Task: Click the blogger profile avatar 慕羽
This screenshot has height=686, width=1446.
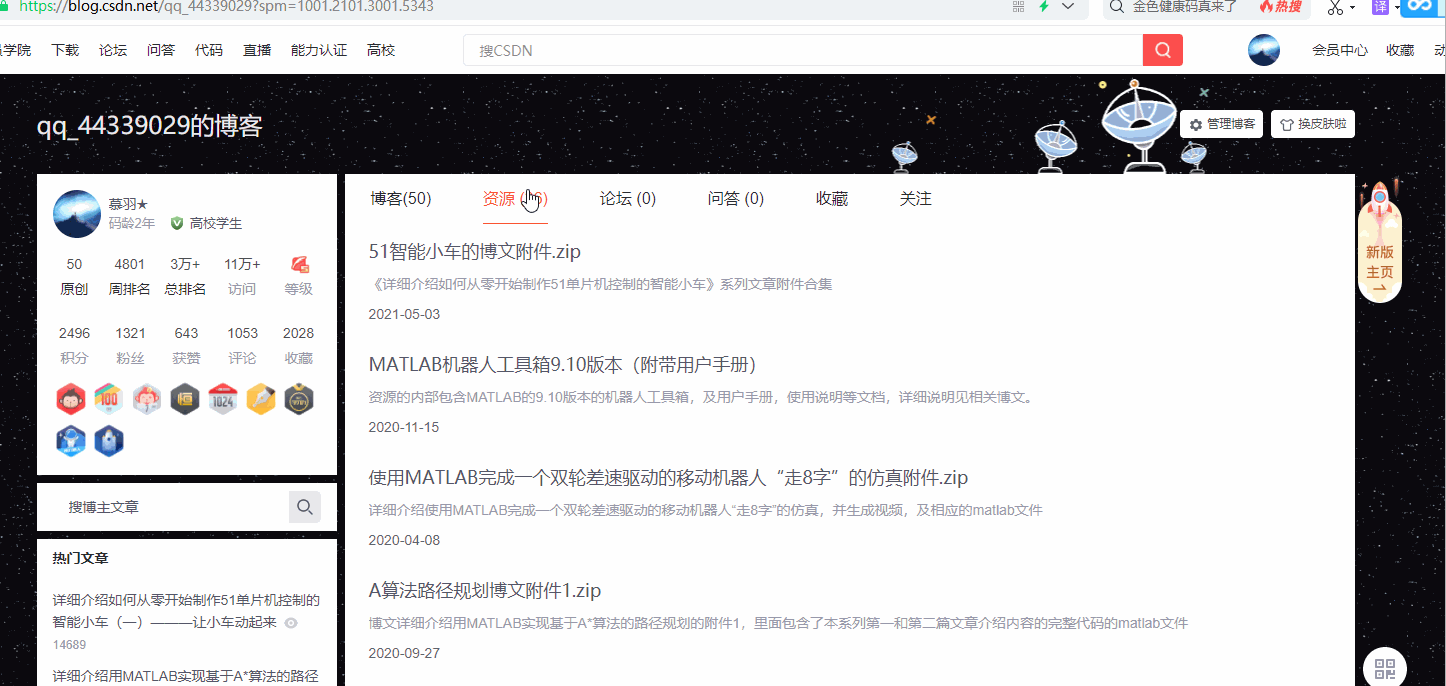Action: pos(77,214)
